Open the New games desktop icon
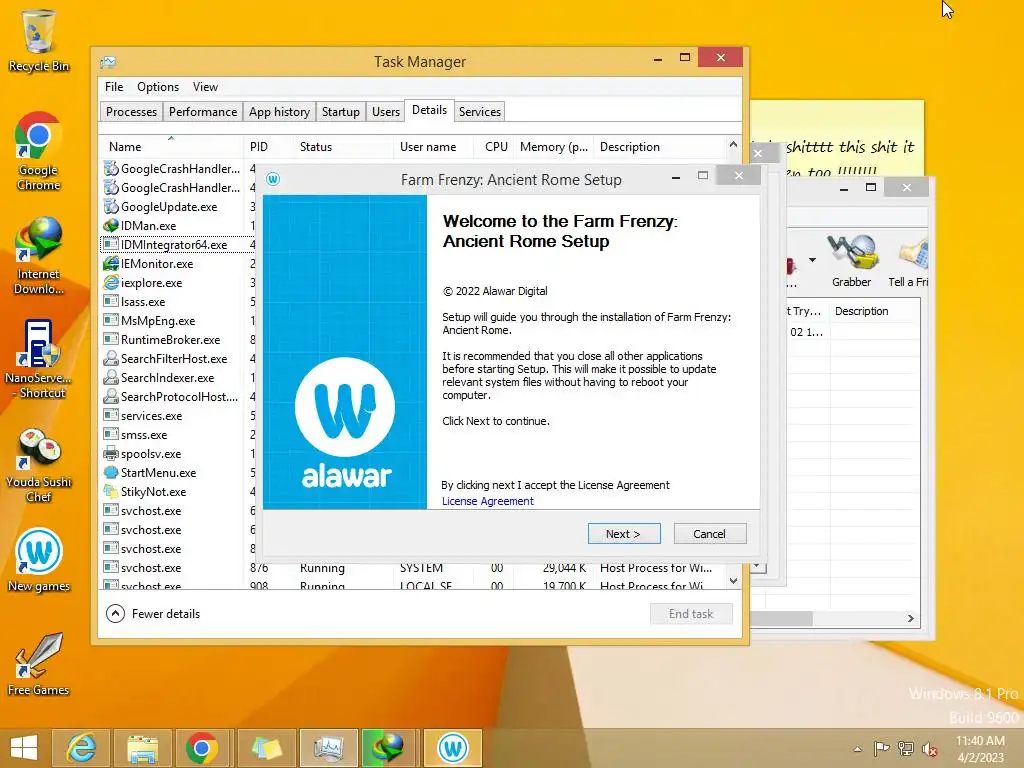Viewport: 1024px width, 768px height. point(38,560)
